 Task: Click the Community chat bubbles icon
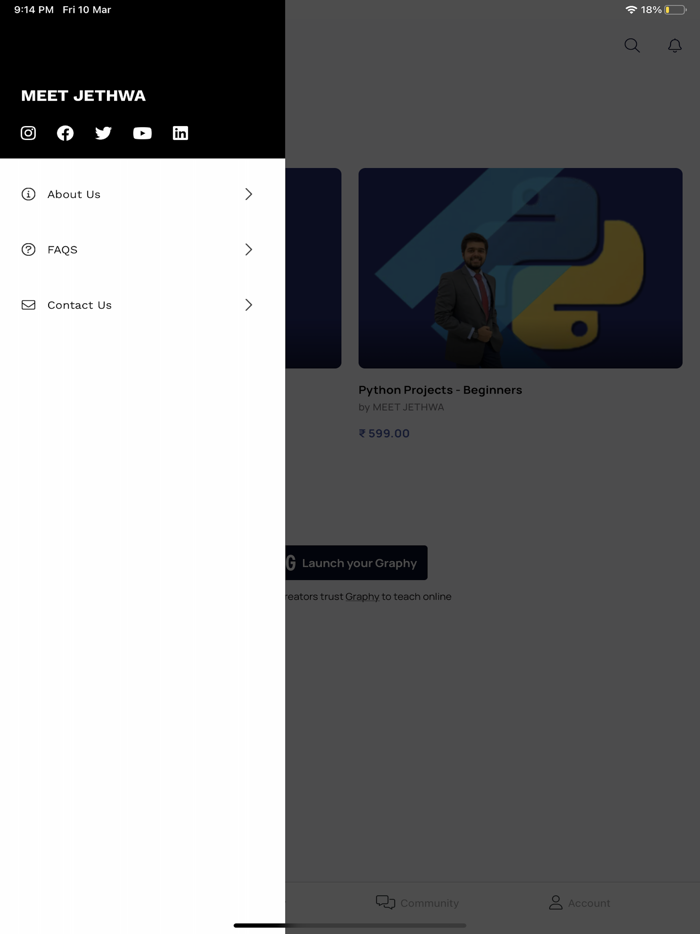pos(385,902)
